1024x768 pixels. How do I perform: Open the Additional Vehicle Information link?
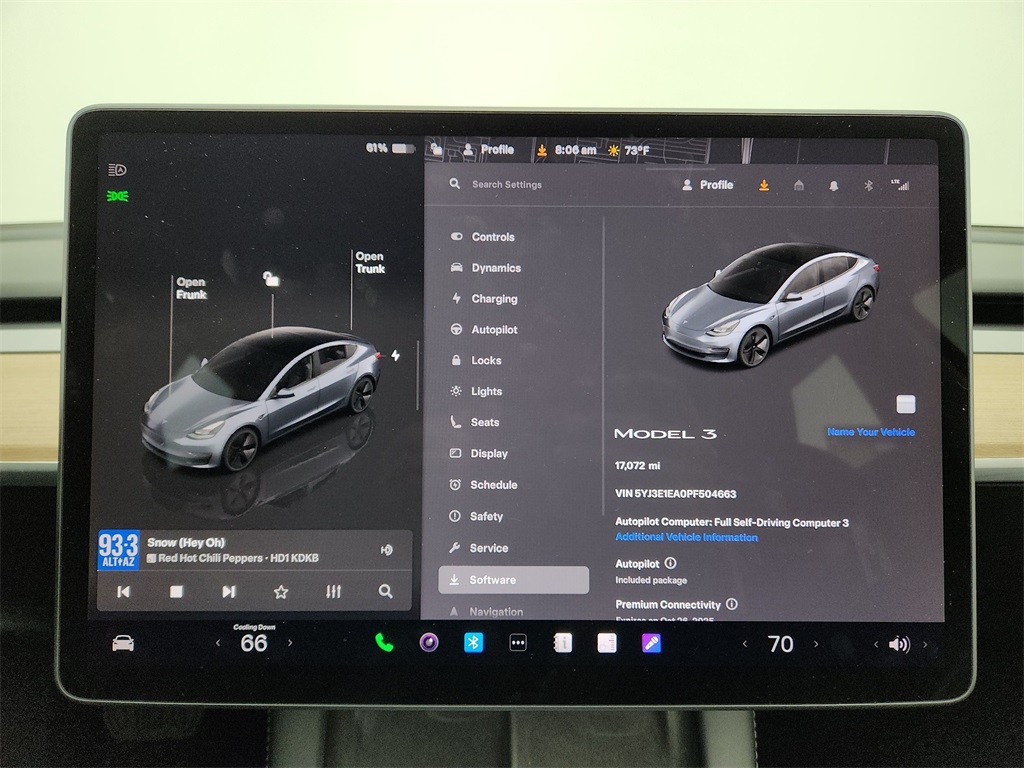coord(686,537)
